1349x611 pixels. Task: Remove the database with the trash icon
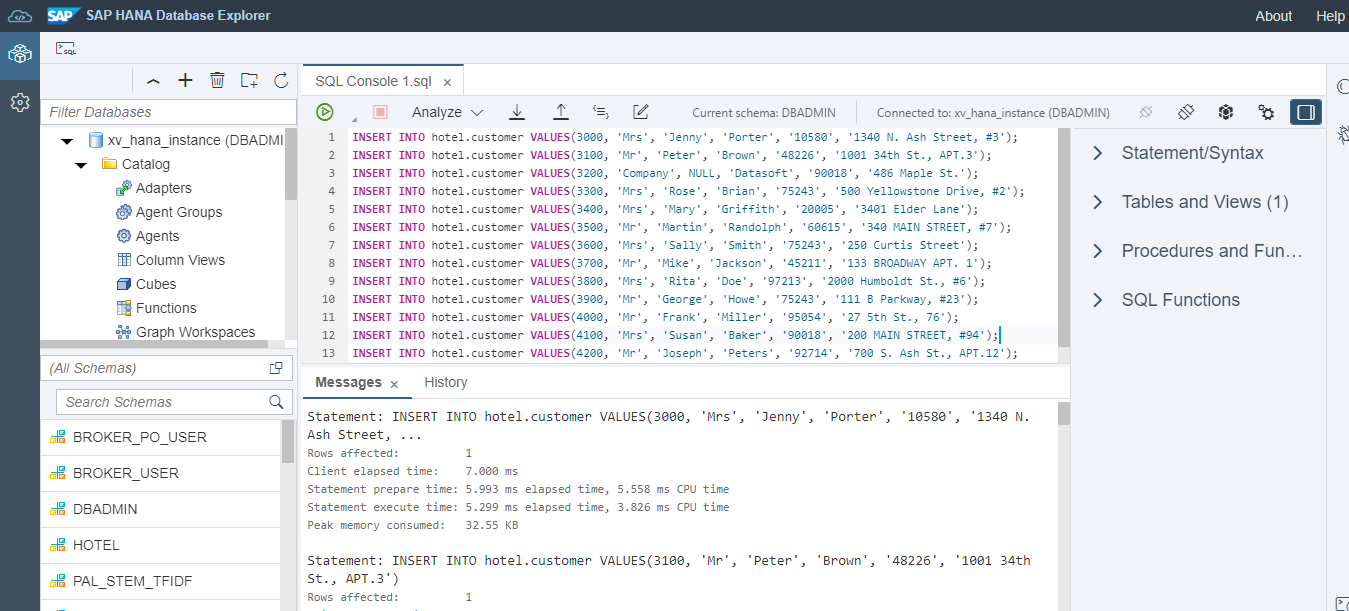point(217,80)
